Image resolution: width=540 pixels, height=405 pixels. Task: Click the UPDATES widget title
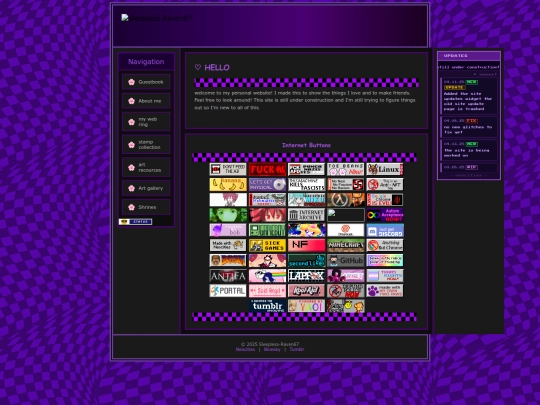455,55
